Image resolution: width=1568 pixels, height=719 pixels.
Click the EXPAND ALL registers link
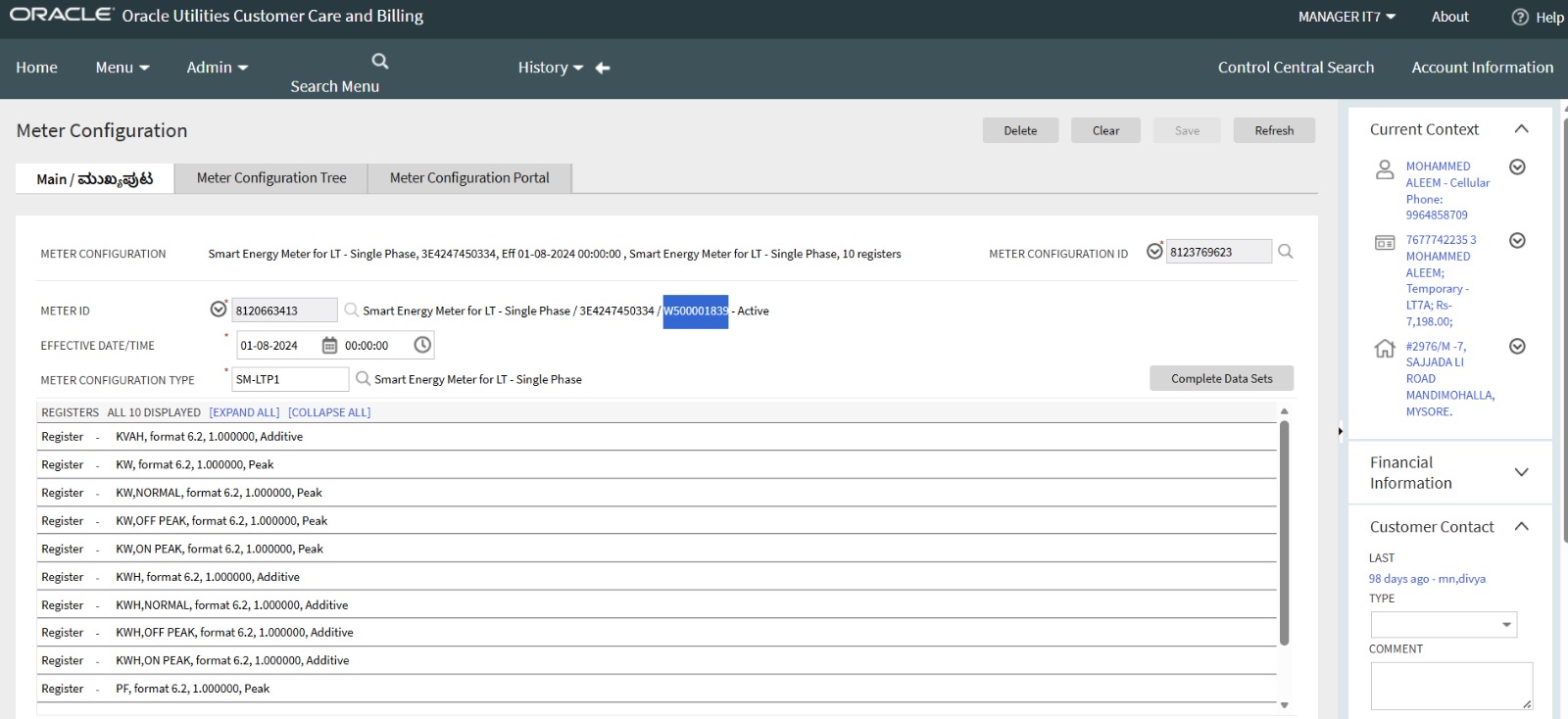(x=244, y=412)
